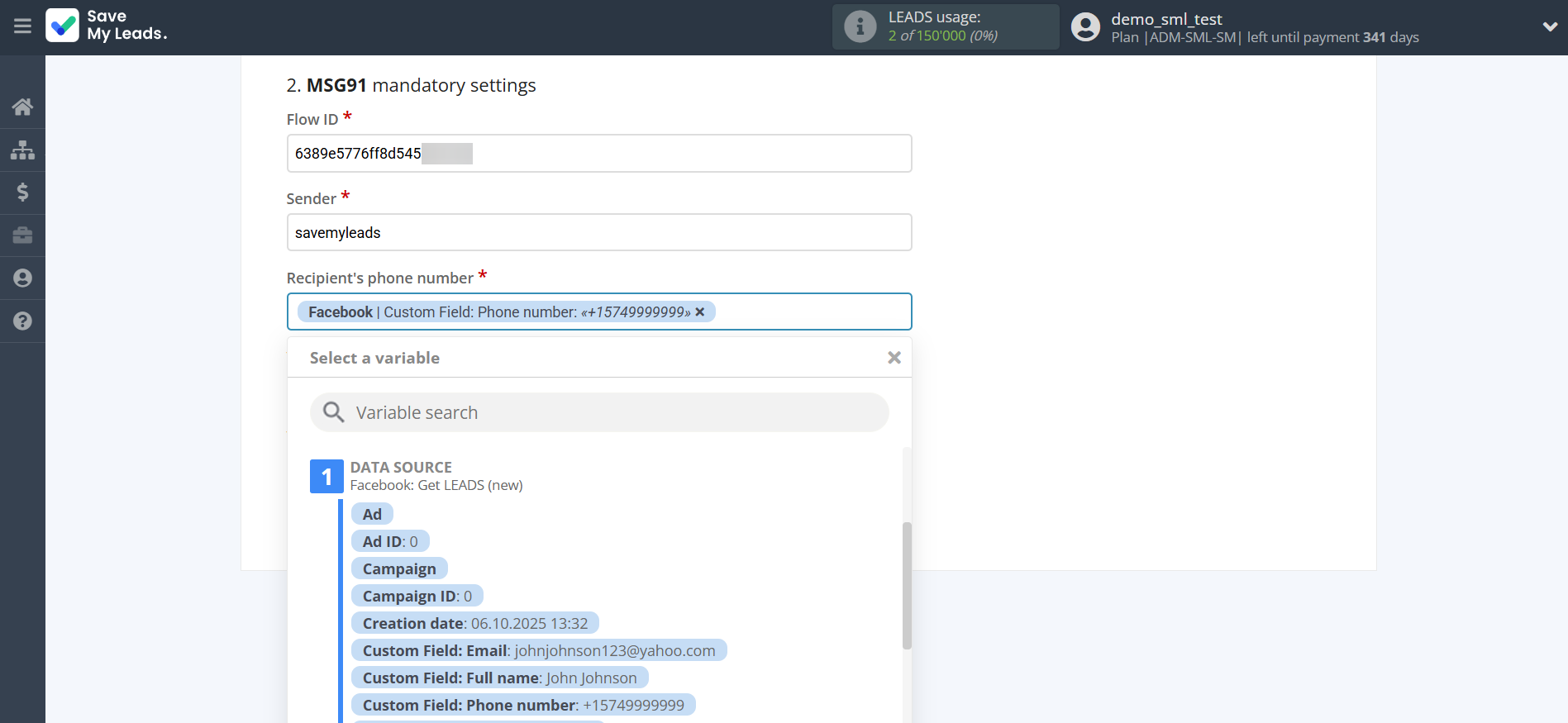This screenshot has width=1568, height=723.
Task: Click the LEADS usage info icon
Action: [x=860, y=26]
